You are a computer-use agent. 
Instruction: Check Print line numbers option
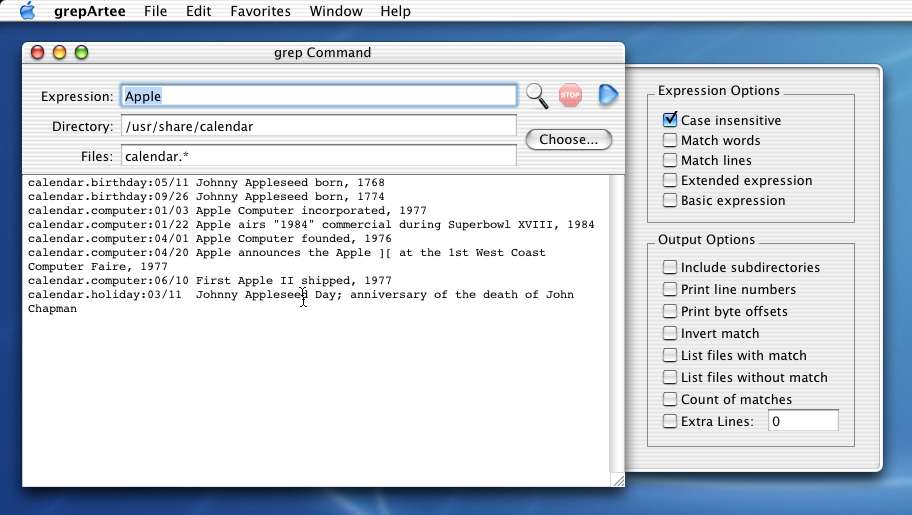[670, 290]
